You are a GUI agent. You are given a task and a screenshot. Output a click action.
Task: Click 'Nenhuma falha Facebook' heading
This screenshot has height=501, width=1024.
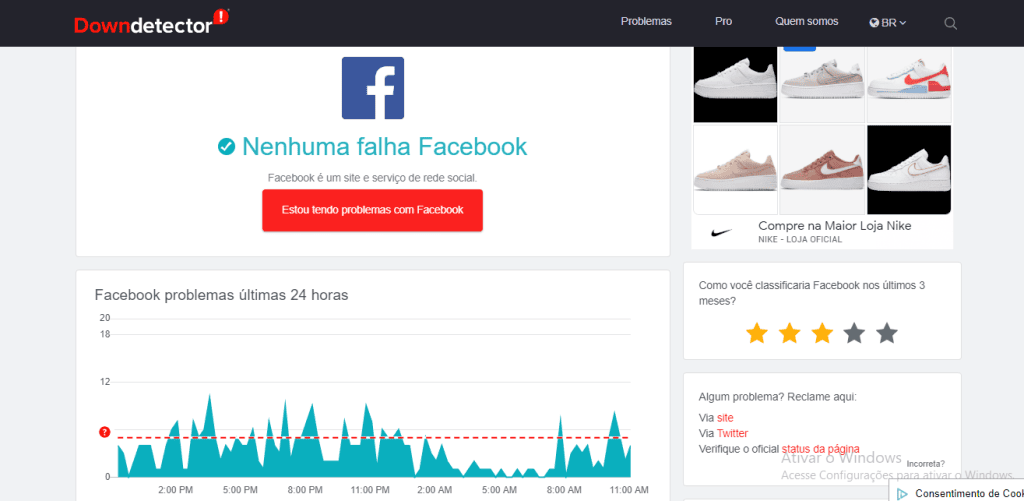click(384, 147)
